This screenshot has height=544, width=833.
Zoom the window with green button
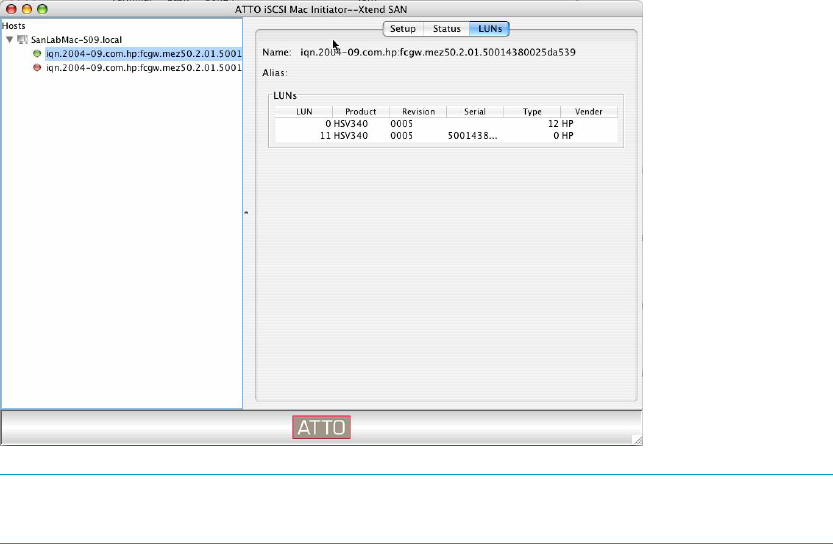[42, 9]
